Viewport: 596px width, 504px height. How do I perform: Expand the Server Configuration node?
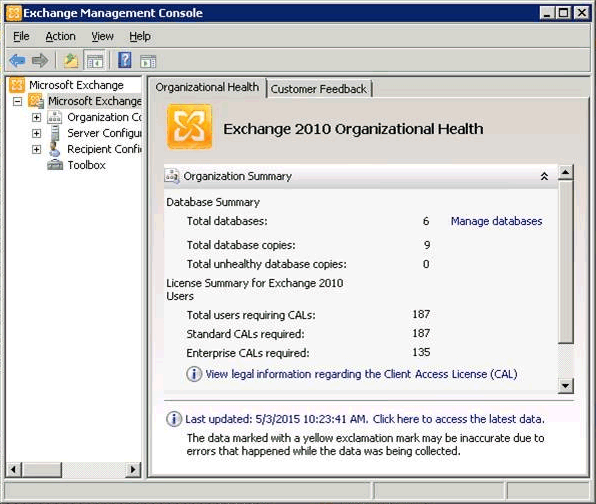click(36, 133)
